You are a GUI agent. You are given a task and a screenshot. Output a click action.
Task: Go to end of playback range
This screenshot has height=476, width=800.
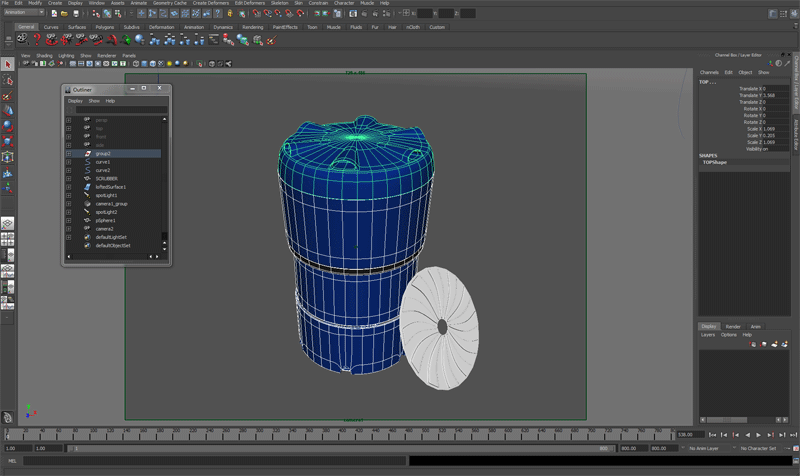793,435
